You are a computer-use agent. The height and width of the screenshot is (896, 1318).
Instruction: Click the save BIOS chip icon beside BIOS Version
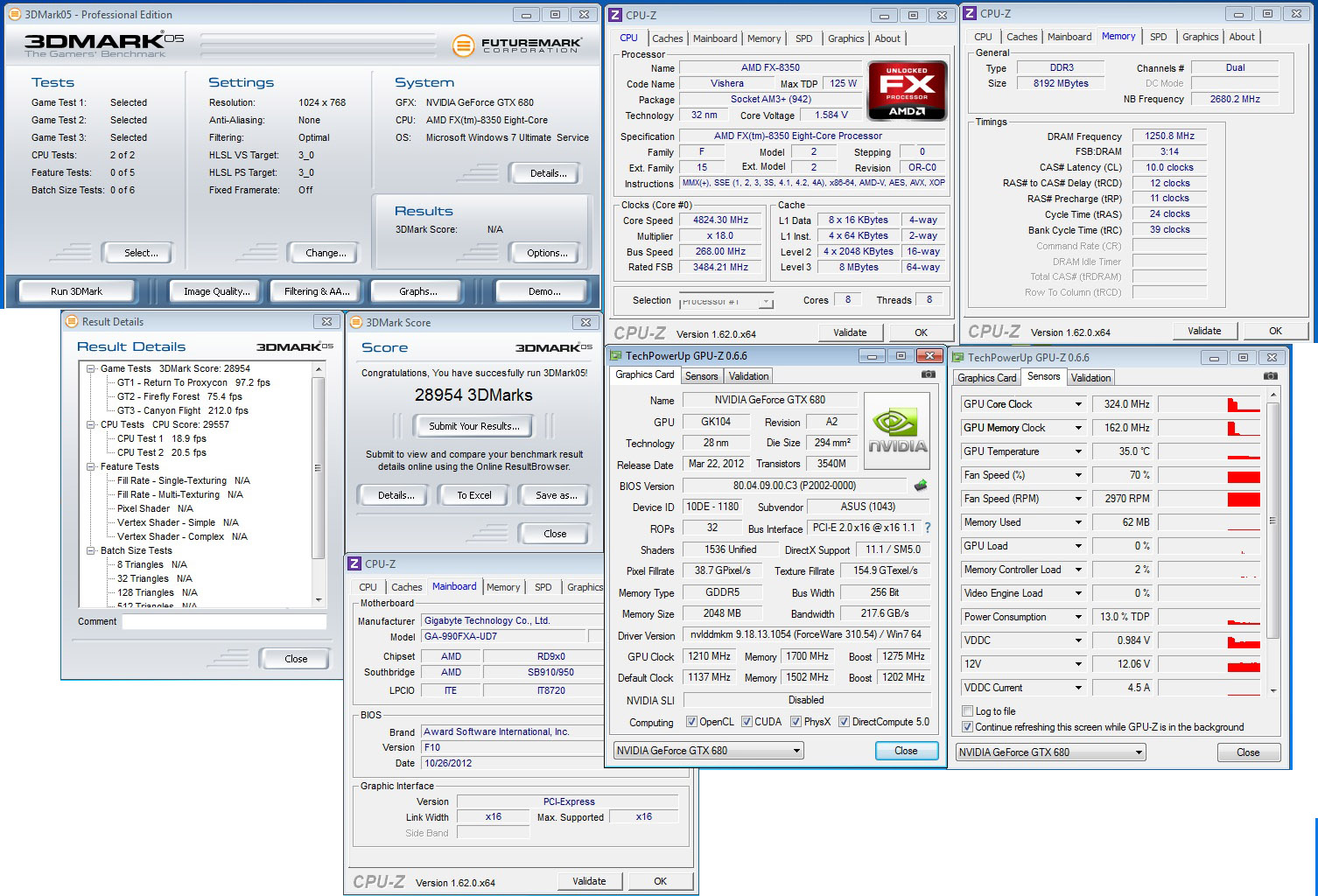click(x=921, y=485)
